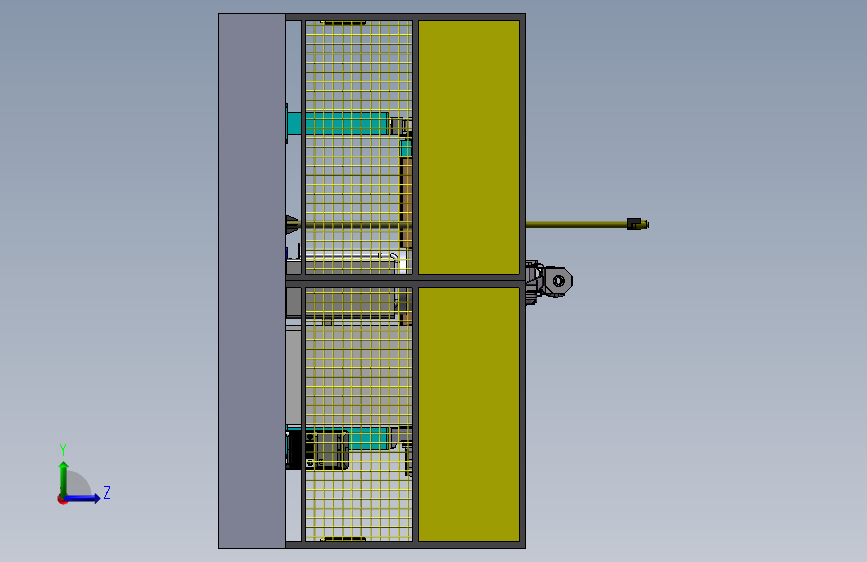The height and width of the screenshot is (562, 867).
Task: Select the lower teal cylinder behind the mesh
Action: 369,438
